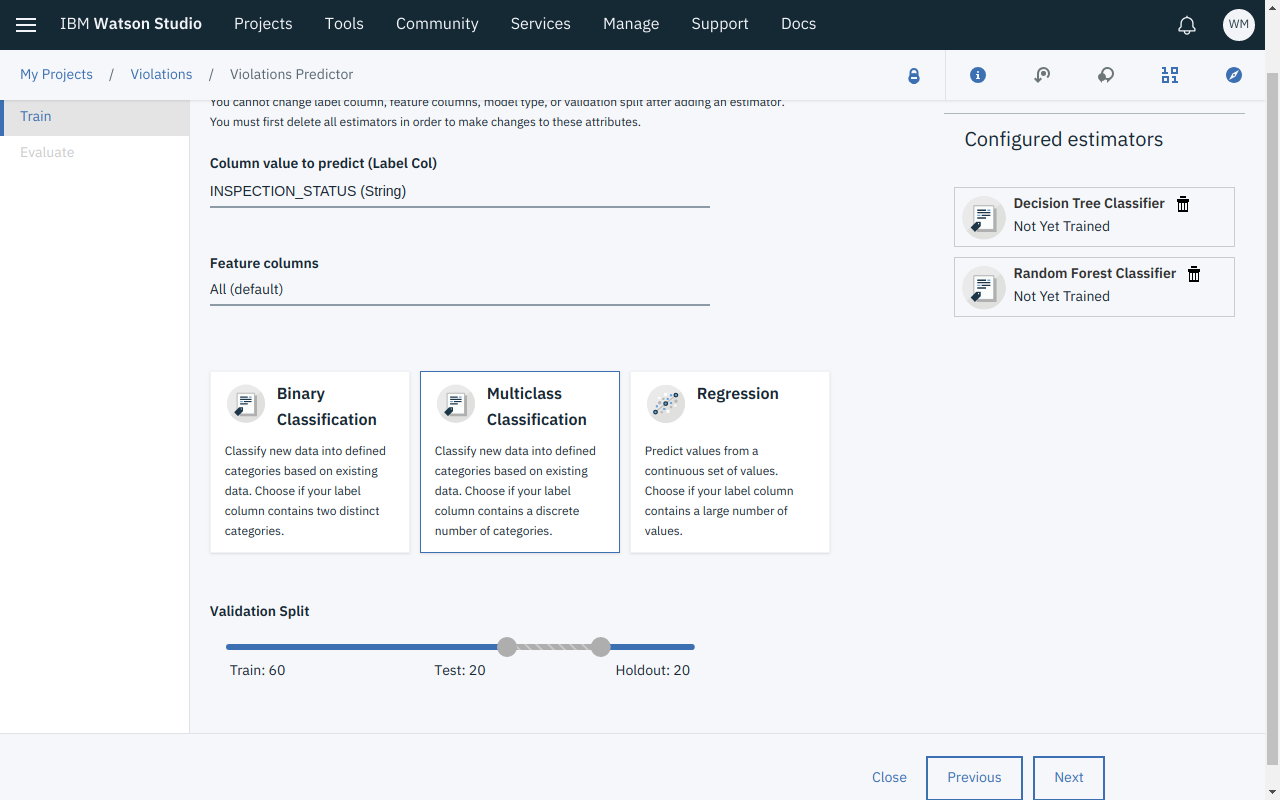This screenshot has height=800, width=1280.
Task: Delete the Decision Tree Classifier estimator
Action: pos(1183,204)
